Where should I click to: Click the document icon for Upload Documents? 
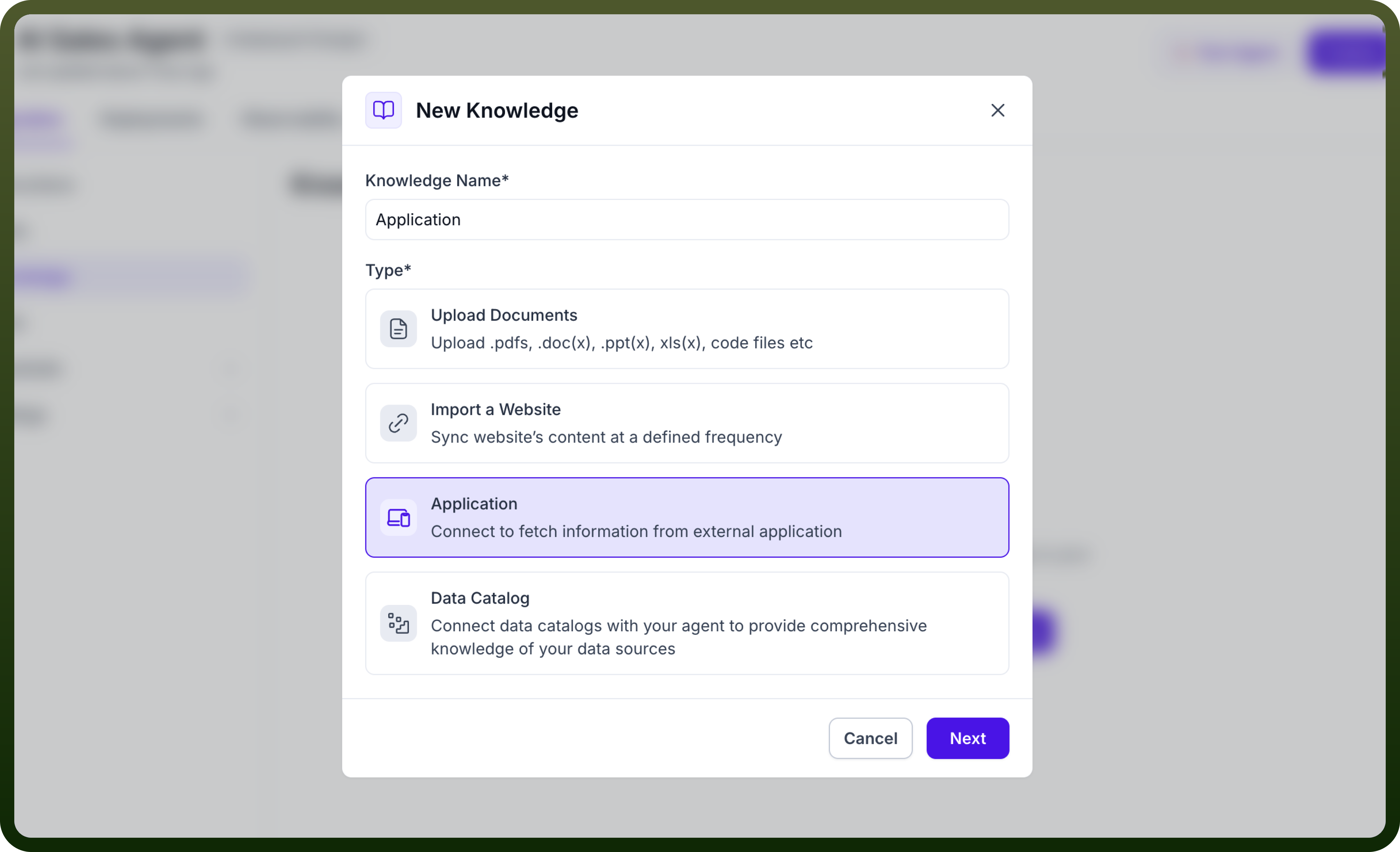tap(398, 329)
